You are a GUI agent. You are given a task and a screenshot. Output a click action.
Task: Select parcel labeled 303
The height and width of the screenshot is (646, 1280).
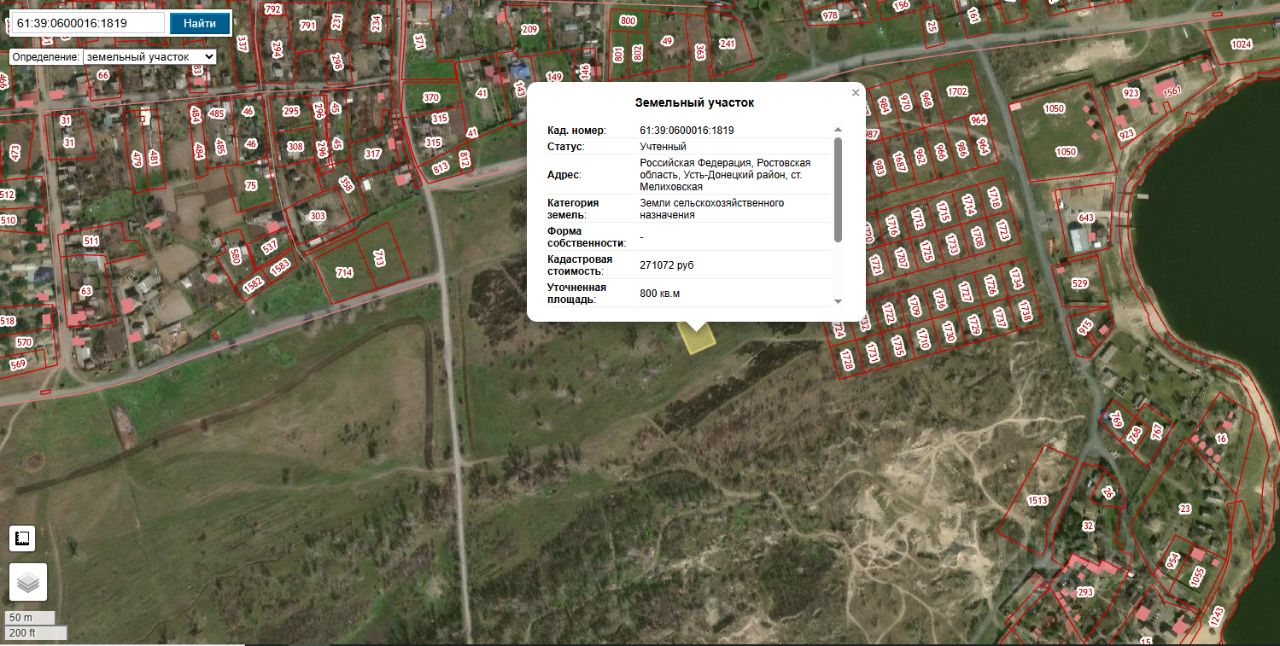318,216
